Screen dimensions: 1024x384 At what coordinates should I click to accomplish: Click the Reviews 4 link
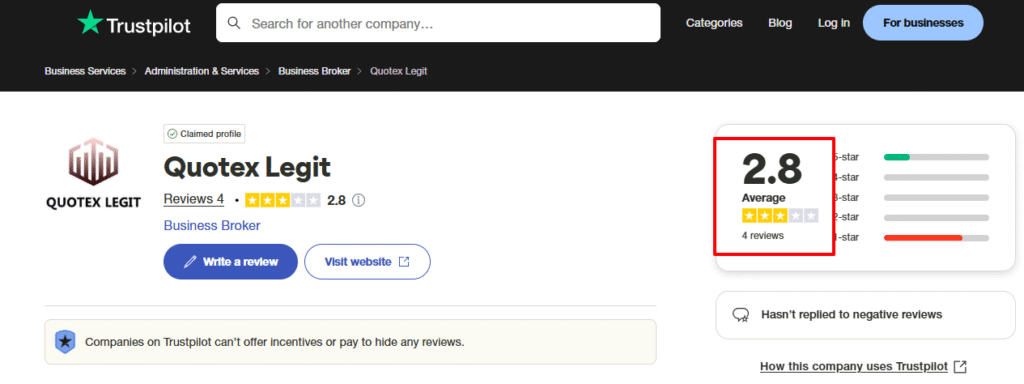194,199
